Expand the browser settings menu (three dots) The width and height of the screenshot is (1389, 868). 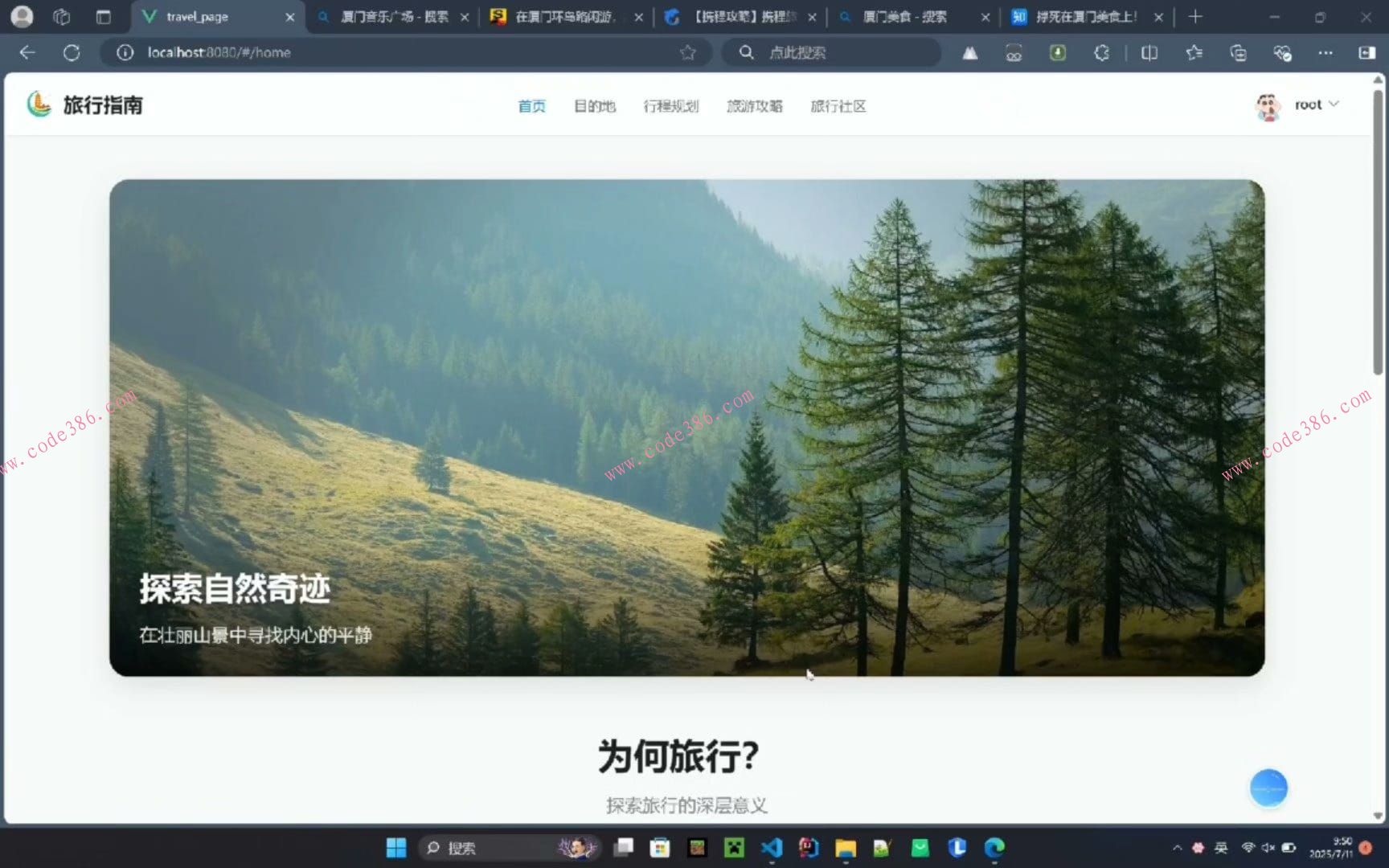(1326, 52)
